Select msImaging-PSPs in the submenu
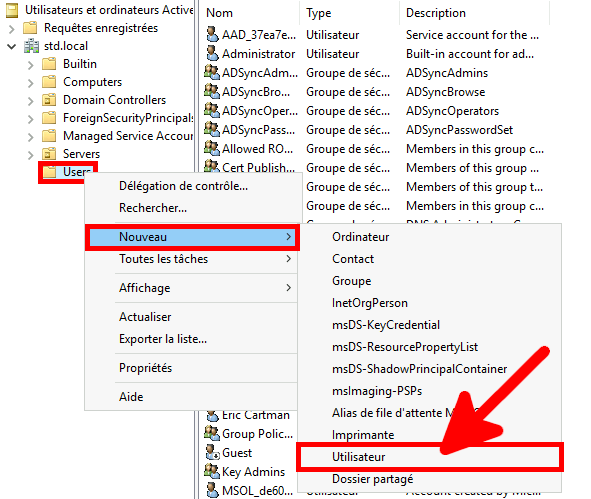This screenshot has width=591, height=499. coord(430,391)
